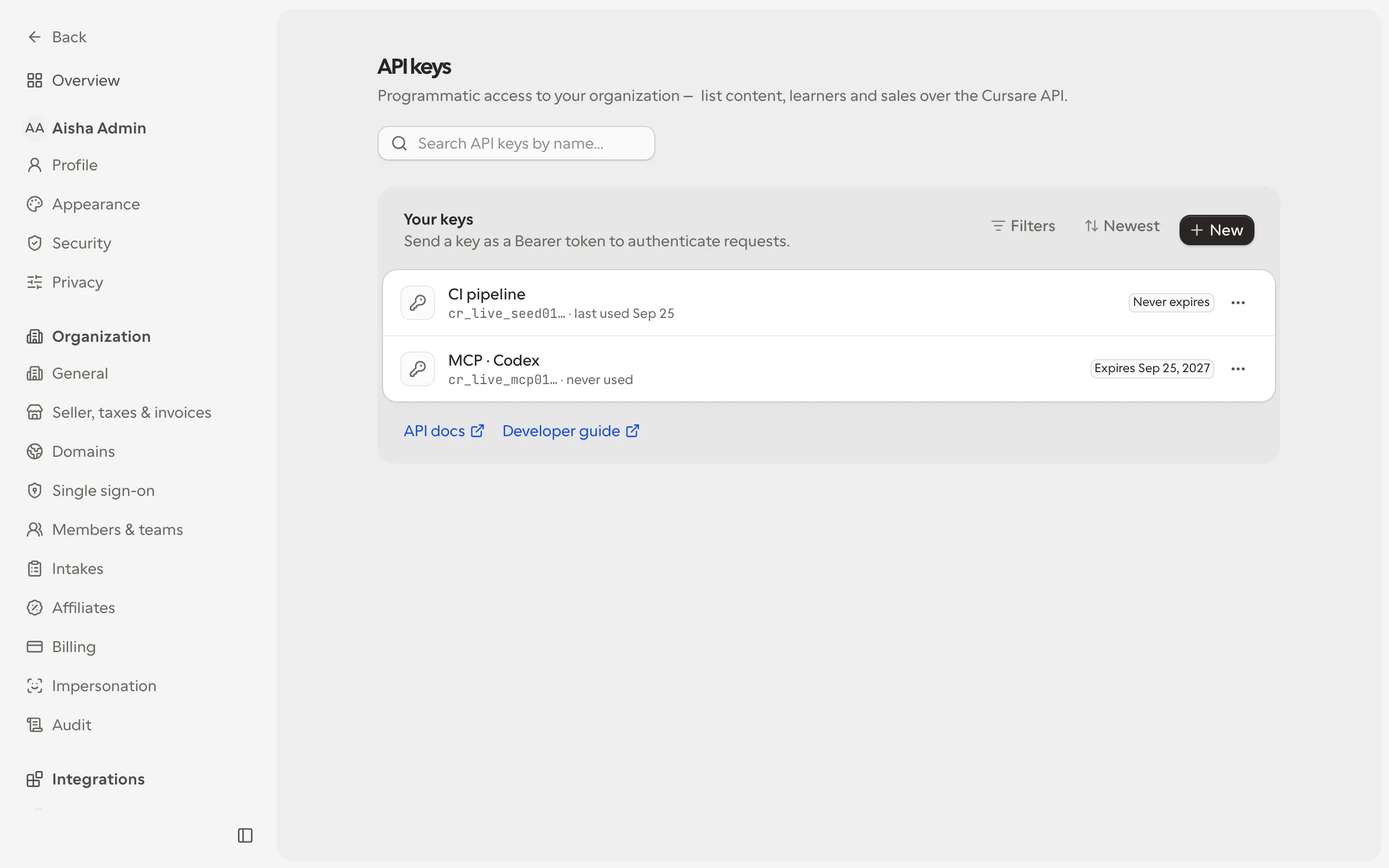The width and height of the screenshot is (1389, 868).
Task: Click the MCP · Codex key icon
Action: point(418,368)
